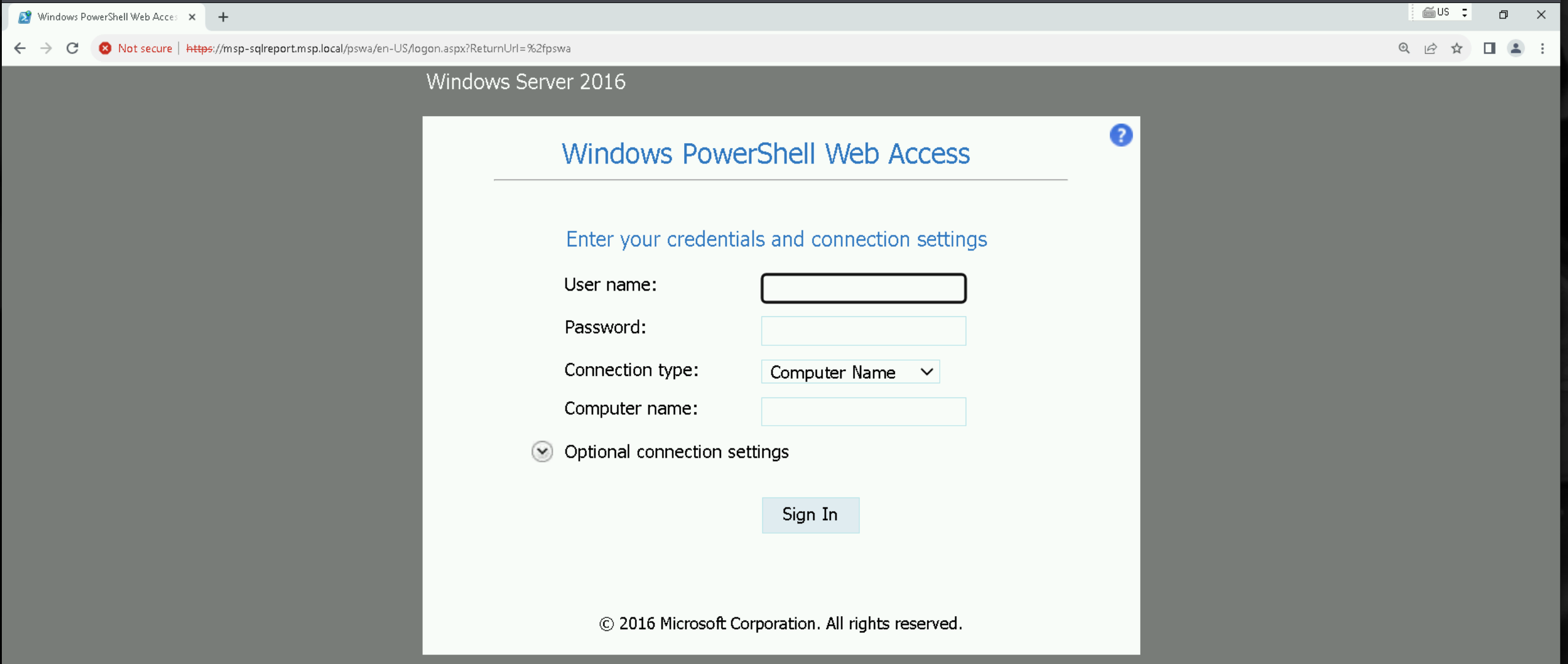This screenshot has width=1568, height=664.
Task: Focus the User name field
Action: [863, 288]
